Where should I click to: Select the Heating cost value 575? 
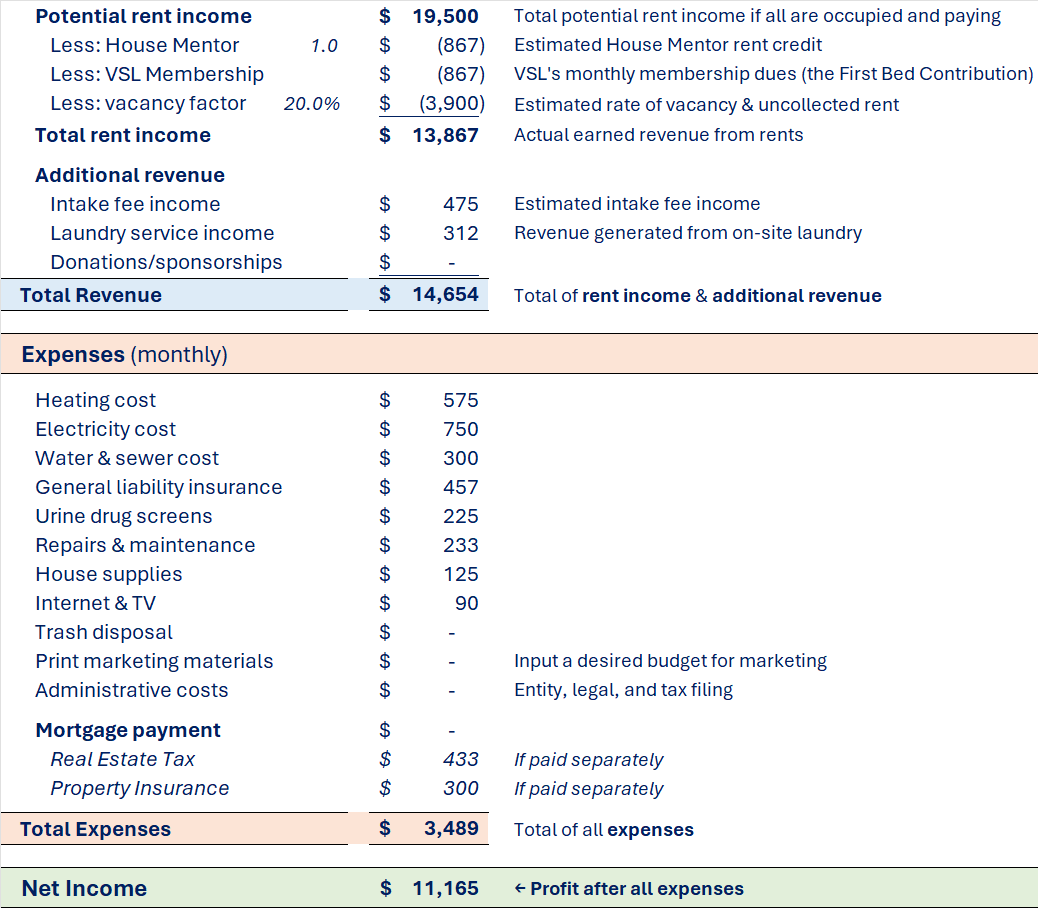[x=460, y=400]
